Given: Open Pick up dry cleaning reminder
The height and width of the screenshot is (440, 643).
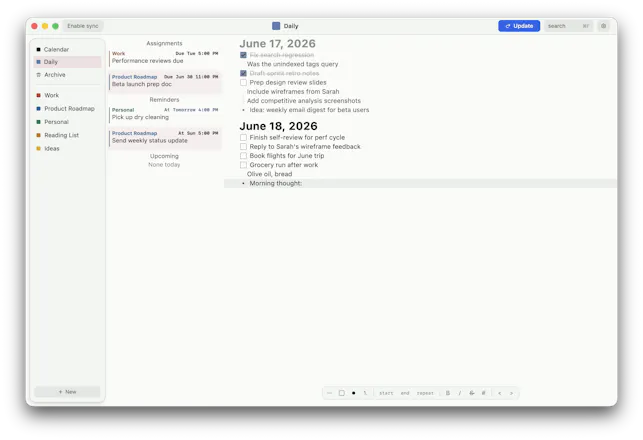Looking at the screenshot, I should tap(165, 114).
